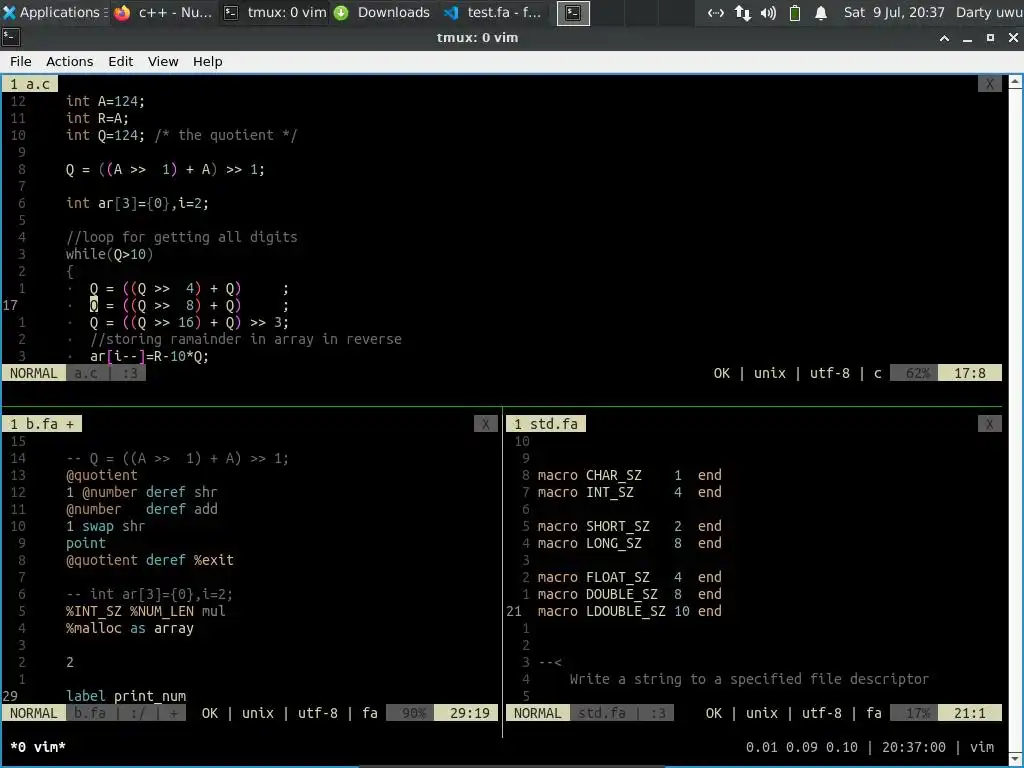This screenshot has height=768, width=1024.
Task: Check the battery status tray icon
Action: click(x=795, y=12)
